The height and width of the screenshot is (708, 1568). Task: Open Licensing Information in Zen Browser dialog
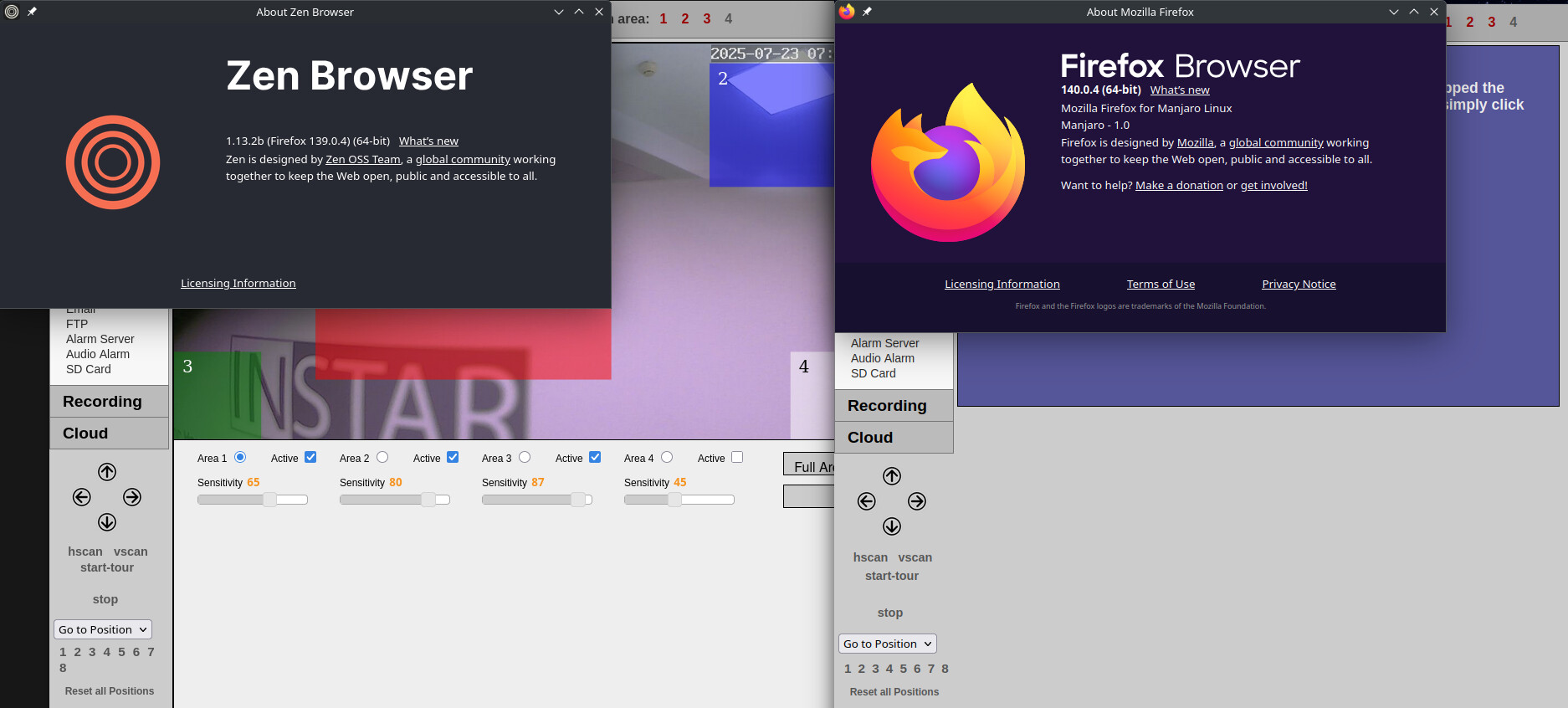238,284
